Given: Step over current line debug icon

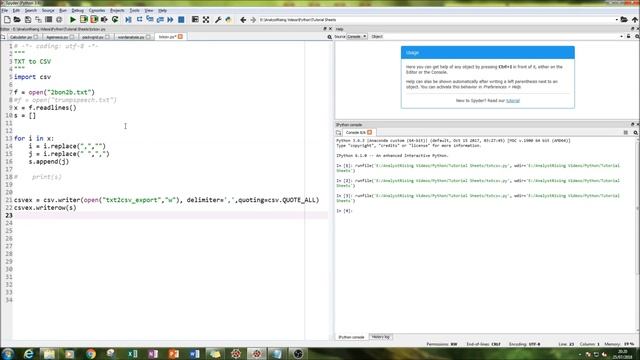Looking at the screenshot, I should point(139,20).
